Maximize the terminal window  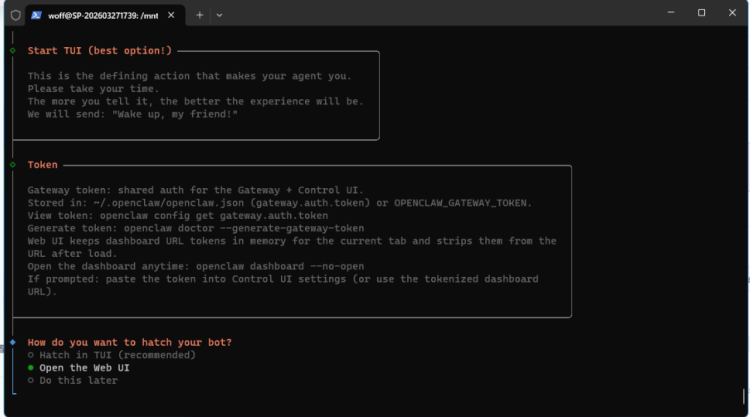701,13
